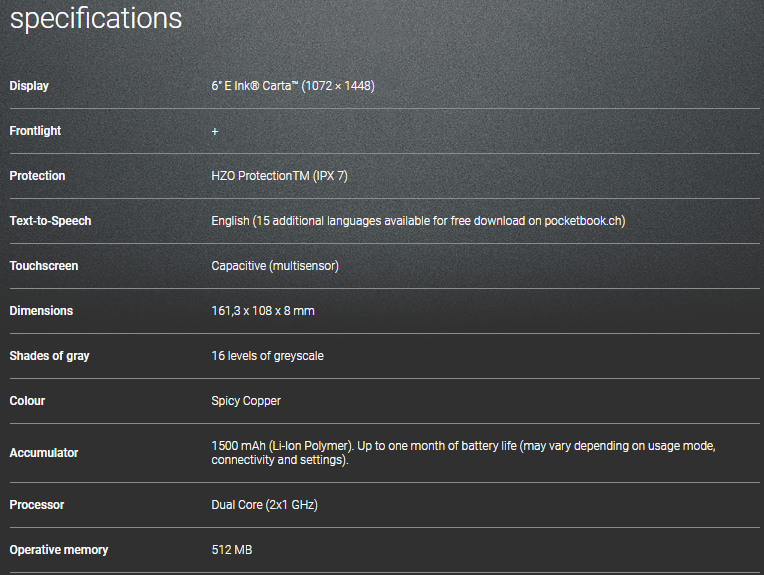Click the Protection label
Image resolution: width=764 pixels, height=575 pixels.
pos(37,176)
